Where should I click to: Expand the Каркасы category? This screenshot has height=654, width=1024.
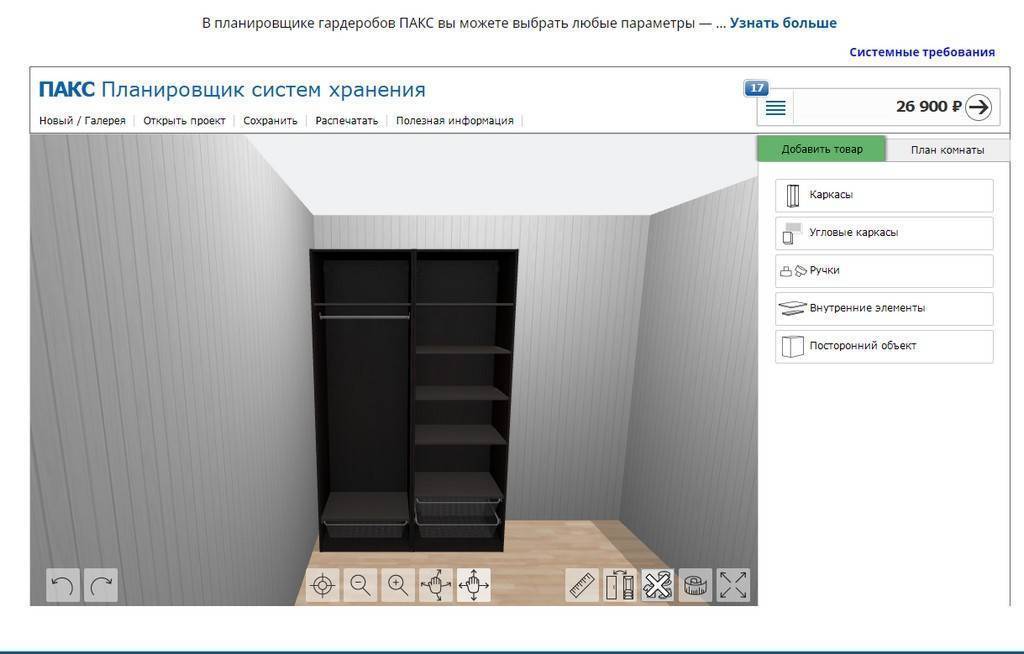(x=884, y=195)
